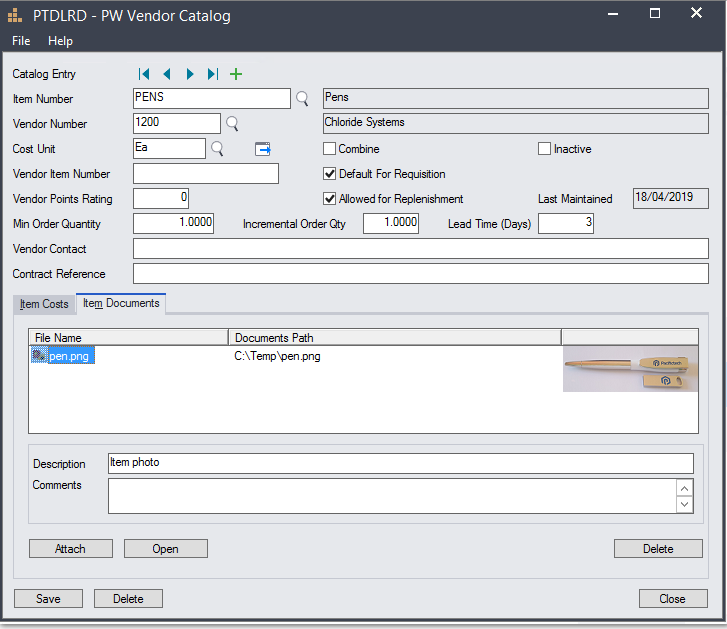The image size is (727, 629).
Task: Click the Chloride Systems vendor name field
Action: [516, 124]
